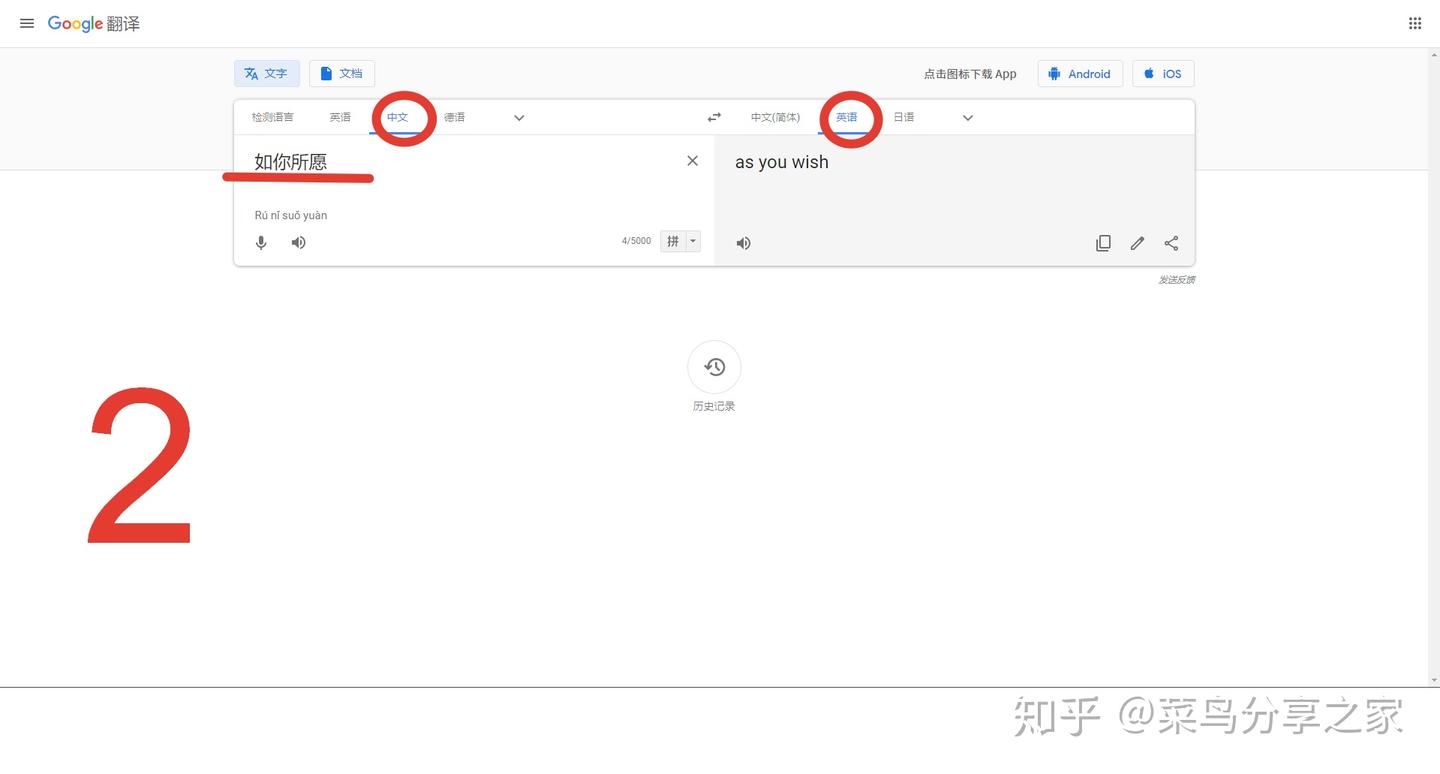Toggle the 拼 pinyin input tool
Image resolution: width=1440 pixels, height=774 pixels.
673,241
